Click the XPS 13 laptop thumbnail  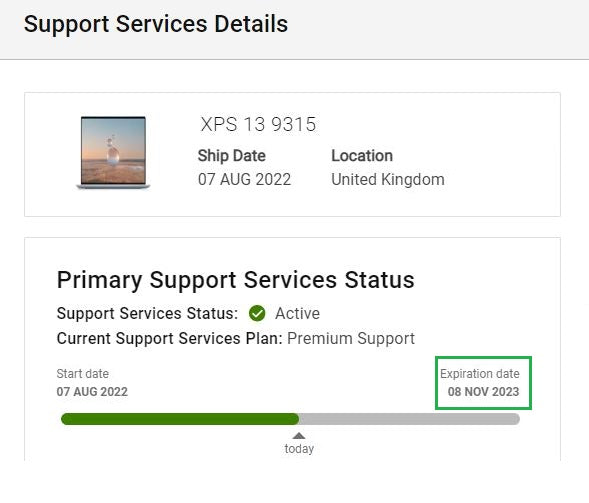pyautogui.click(x=113, y=152)
